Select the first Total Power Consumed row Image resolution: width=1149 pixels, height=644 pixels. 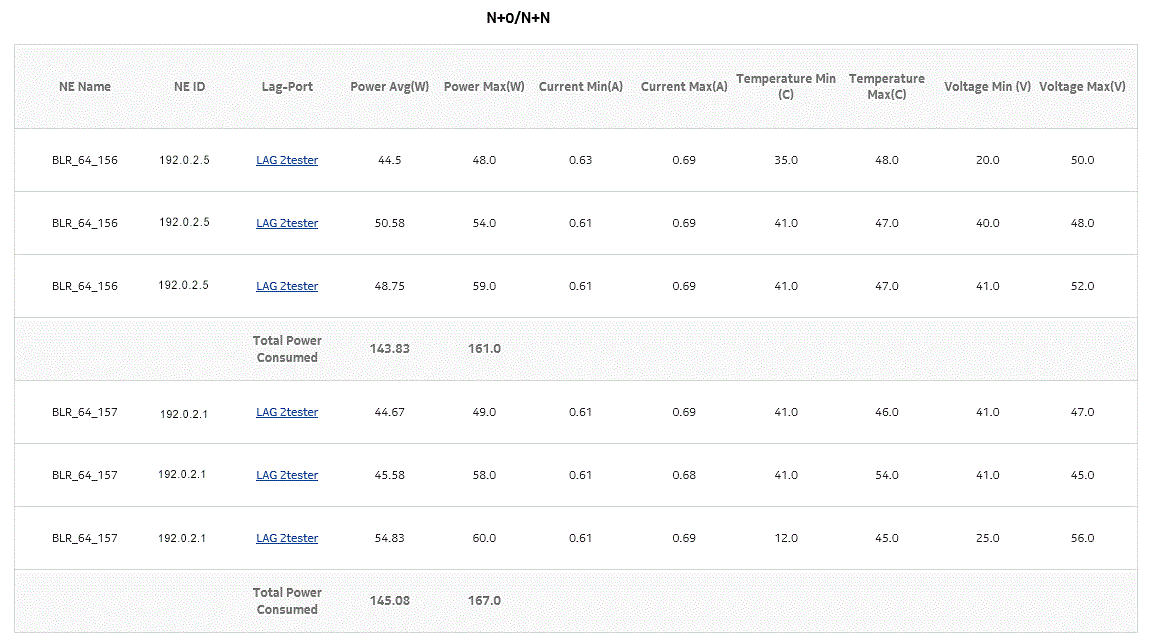(x=287, y=349)
